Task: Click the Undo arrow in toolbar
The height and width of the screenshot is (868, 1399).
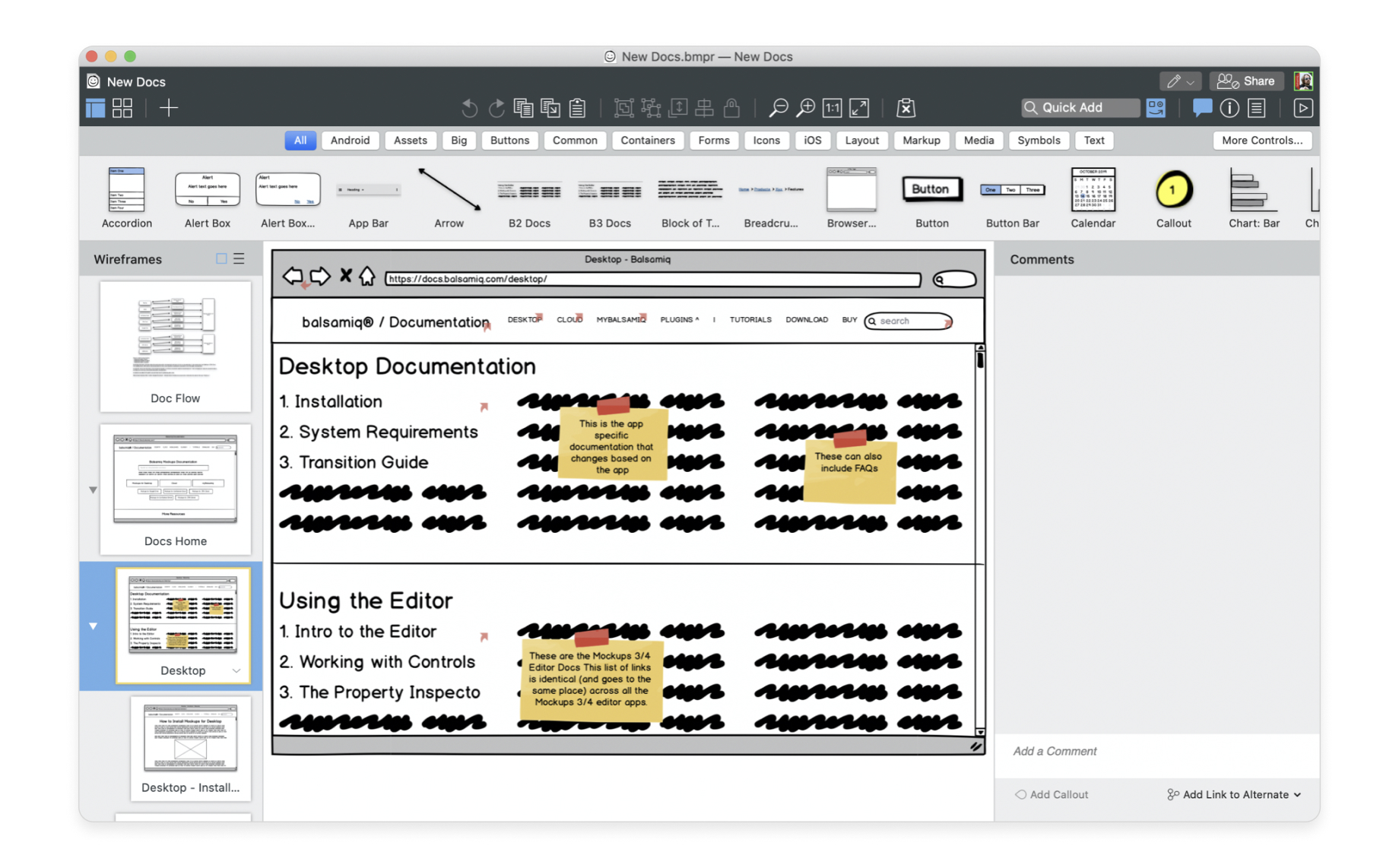Action: [x=469, y=108]
